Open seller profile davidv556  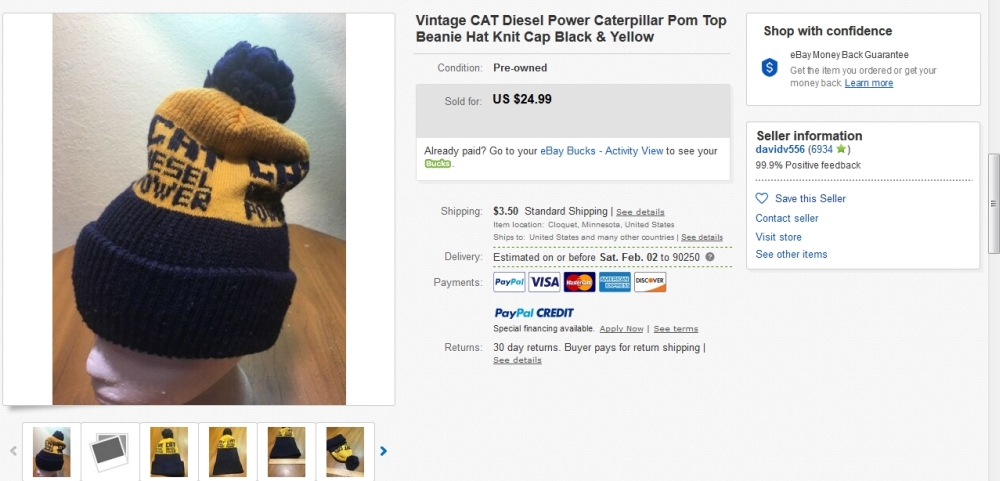tap(780, 149)
